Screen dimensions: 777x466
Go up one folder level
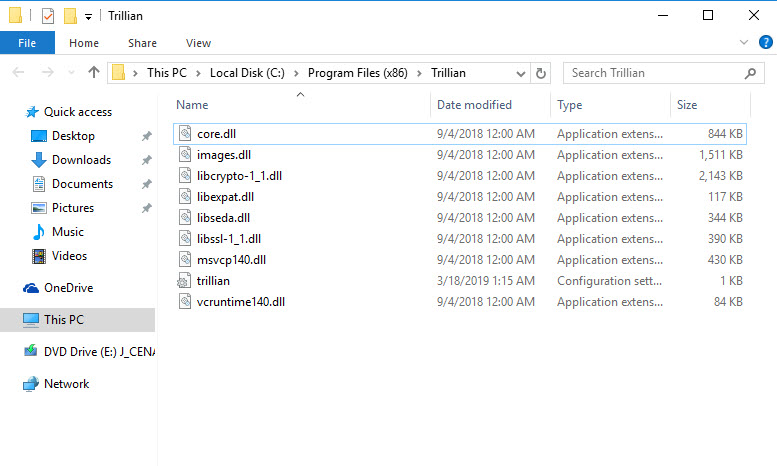94,72
